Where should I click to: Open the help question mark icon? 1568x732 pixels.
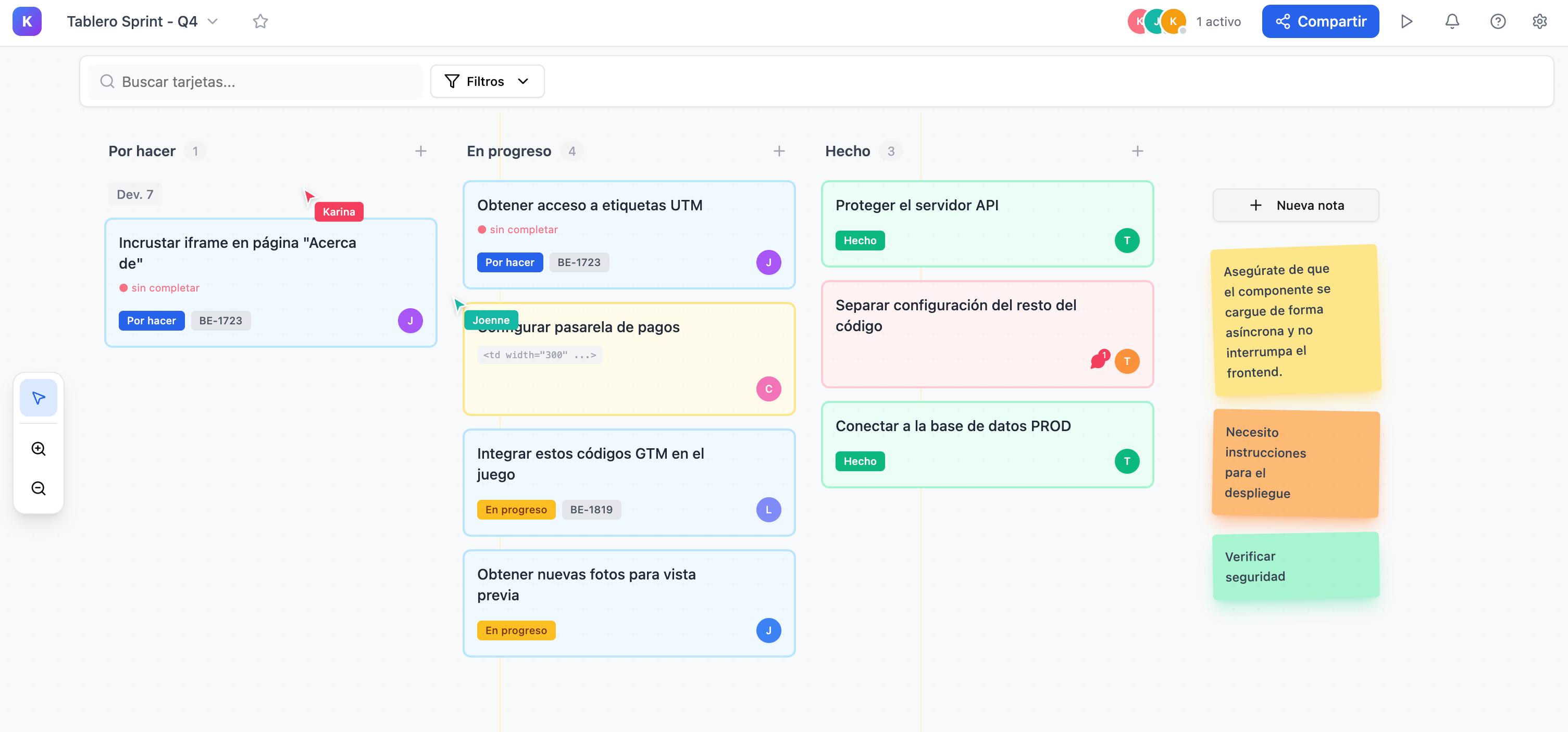coord(1497,22)
